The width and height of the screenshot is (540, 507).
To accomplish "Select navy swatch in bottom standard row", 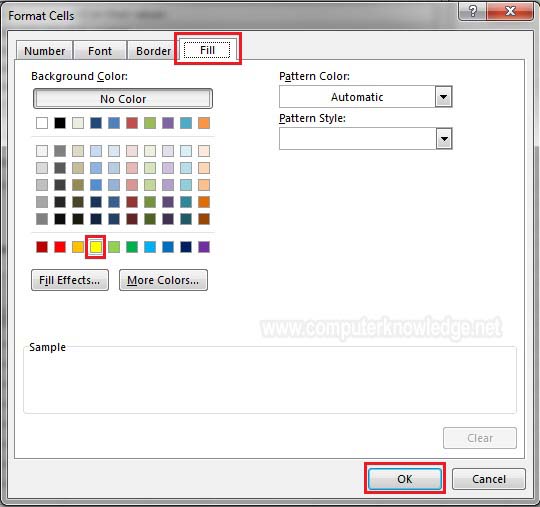I will (x=186, y=247).
